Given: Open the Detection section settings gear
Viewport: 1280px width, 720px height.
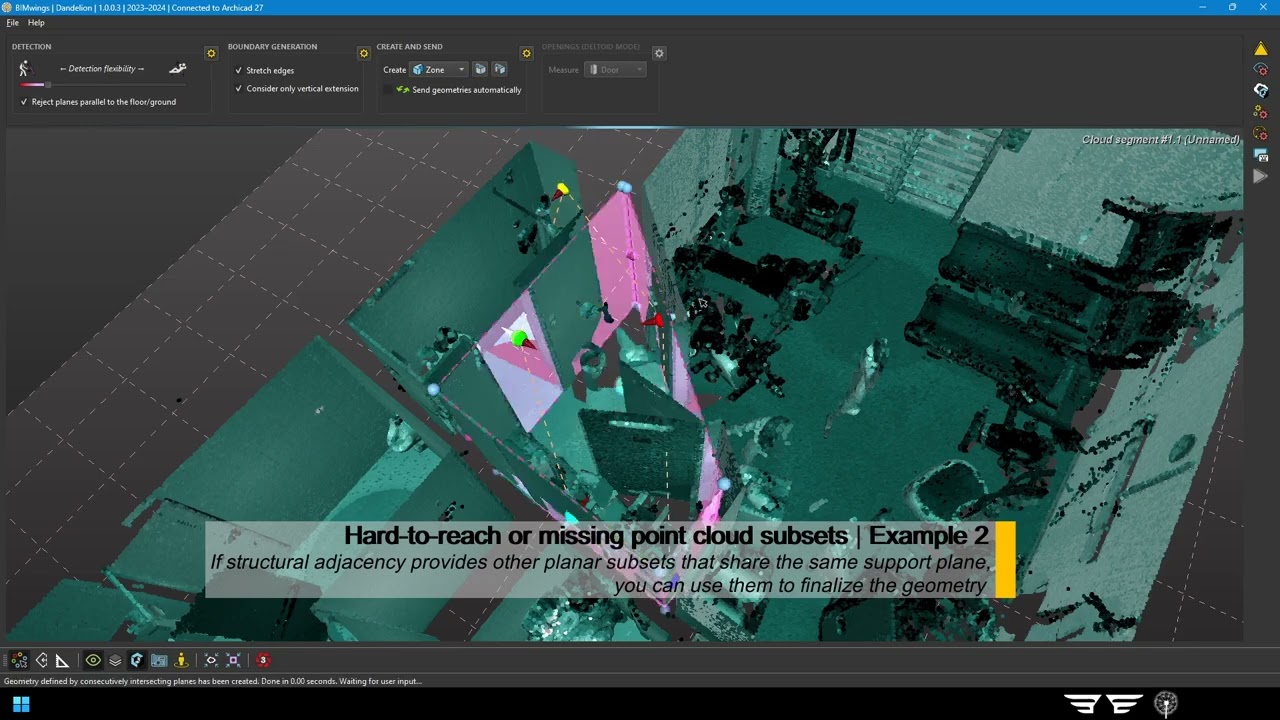Looking at the screenshot, I should (211, 53).
